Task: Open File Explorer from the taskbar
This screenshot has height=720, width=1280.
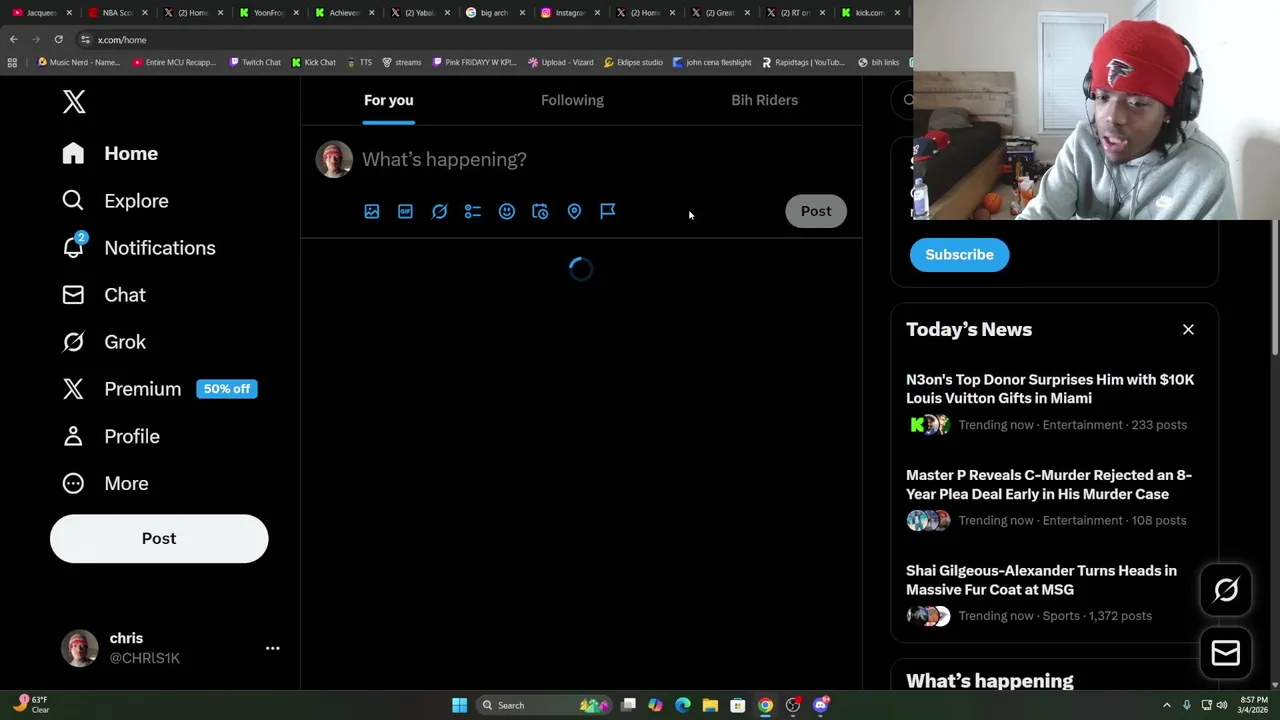Action: pos(710,705)
